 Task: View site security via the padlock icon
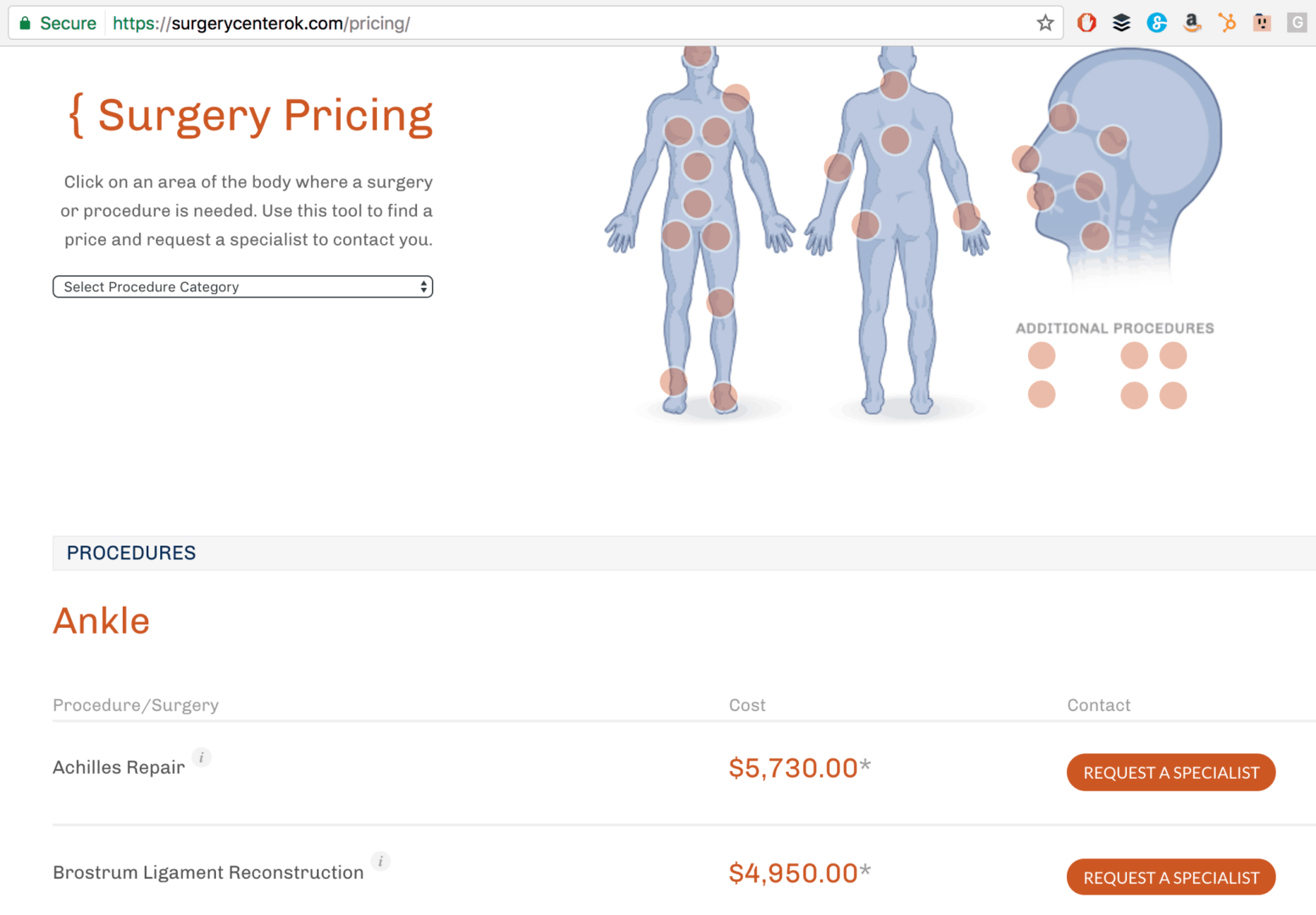25,23
